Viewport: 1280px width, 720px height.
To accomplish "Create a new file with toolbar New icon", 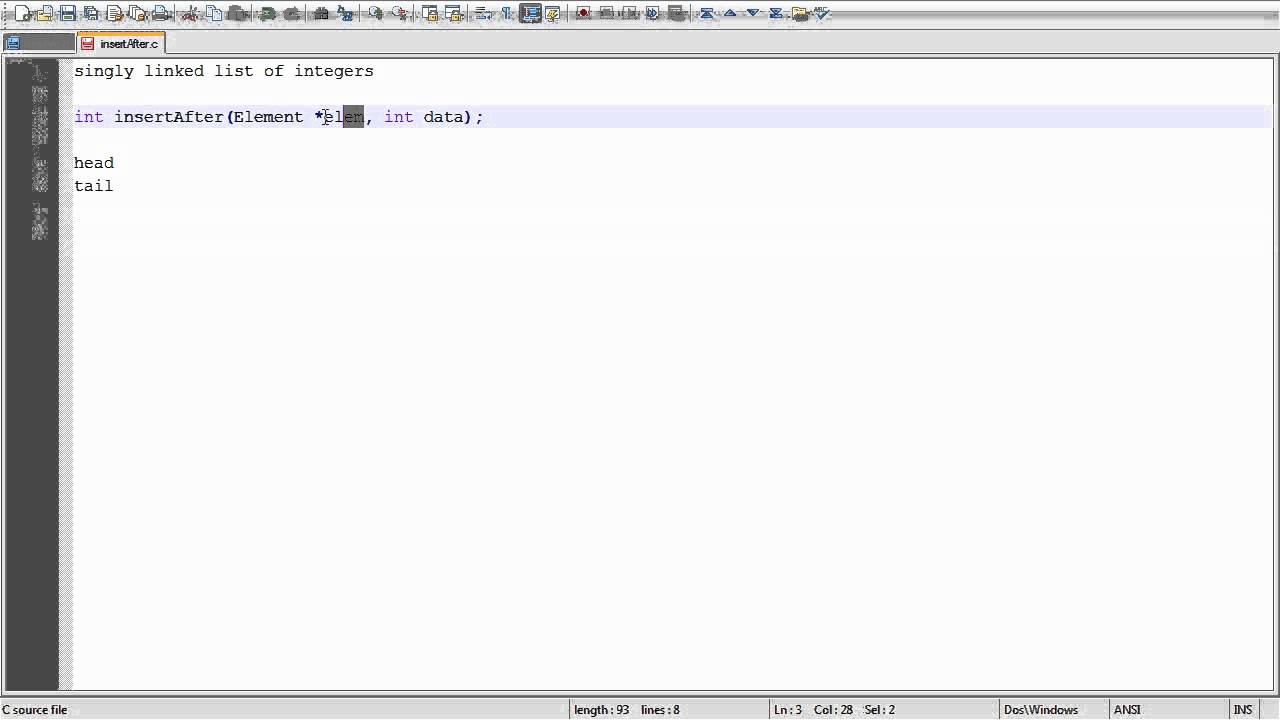I will [22, 13].
